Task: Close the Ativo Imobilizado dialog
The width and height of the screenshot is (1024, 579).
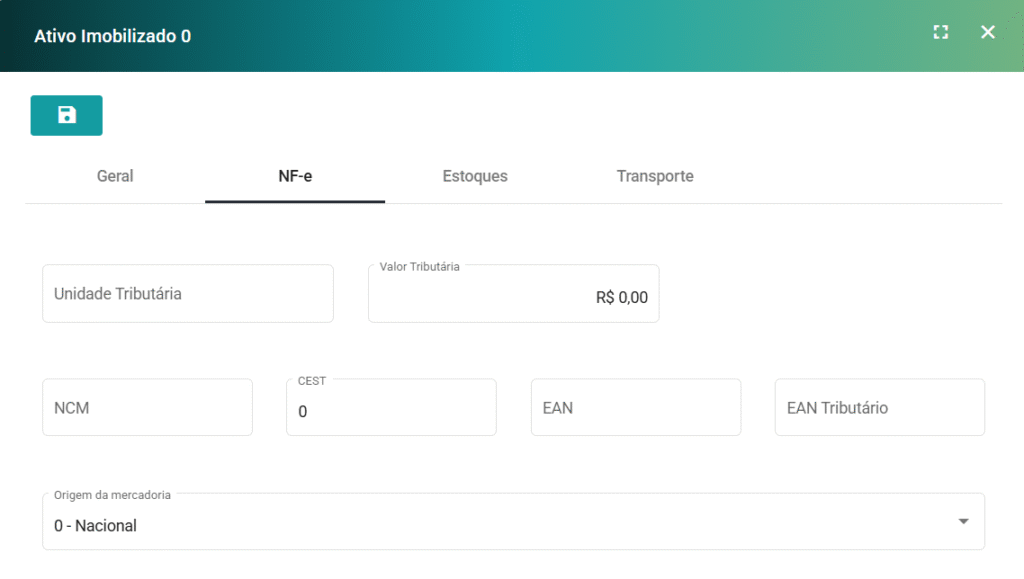Action: tap(988, 32)
